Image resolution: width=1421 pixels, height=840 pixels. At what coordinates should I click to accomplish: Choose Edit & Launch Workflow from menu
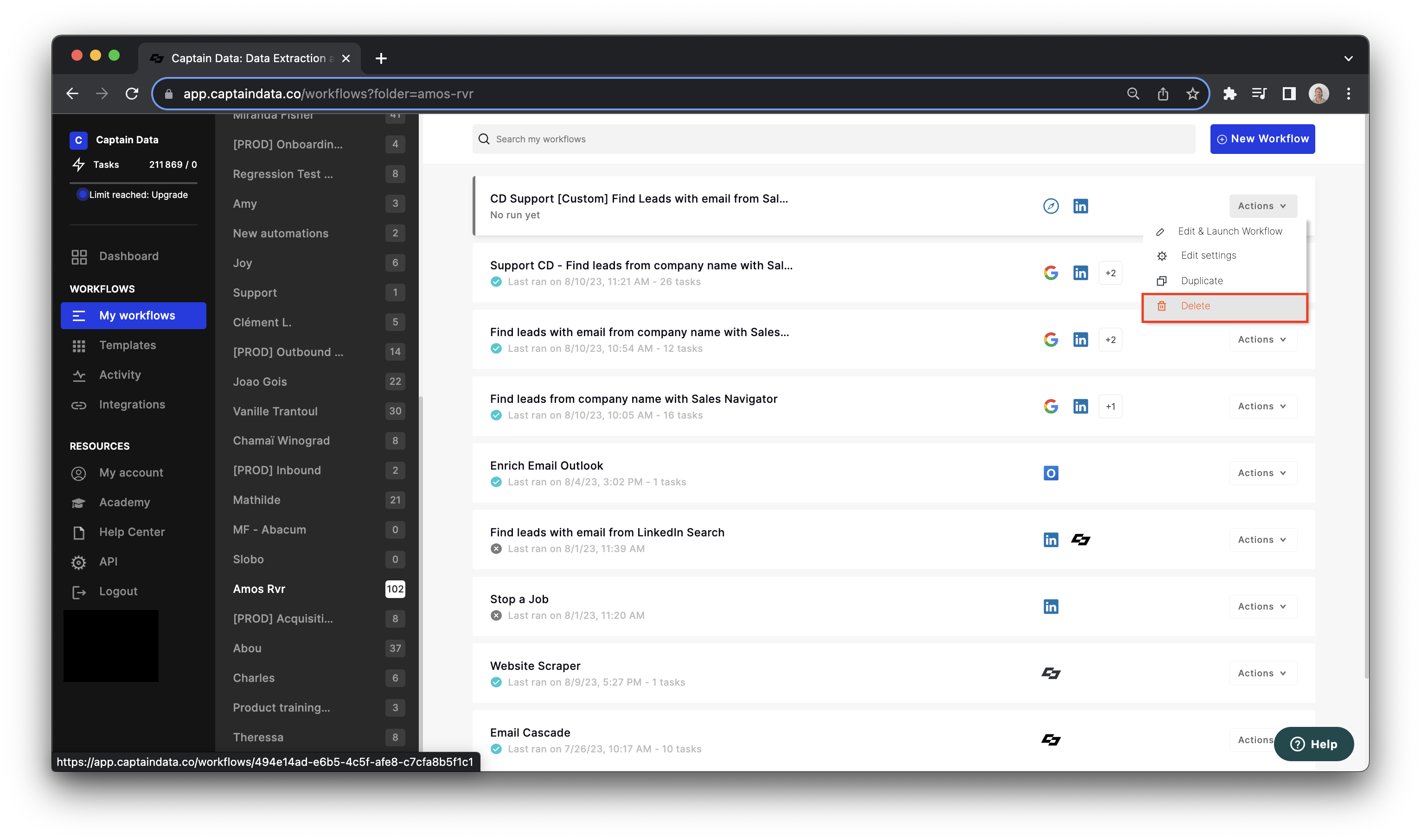tap(1223, 231)
